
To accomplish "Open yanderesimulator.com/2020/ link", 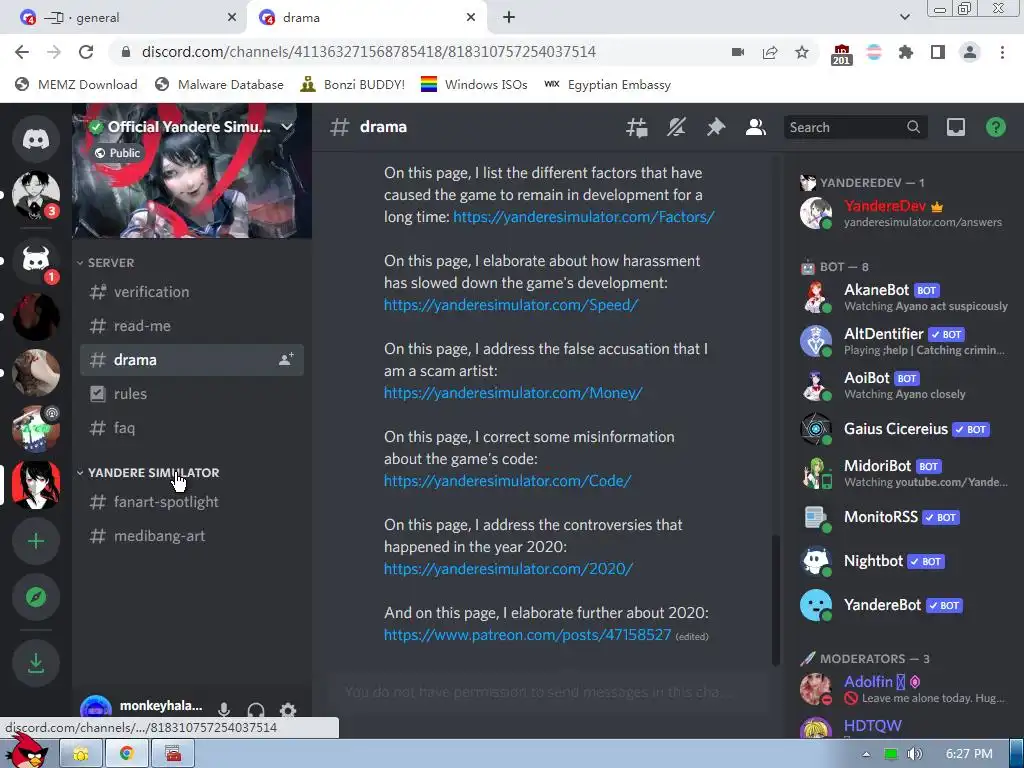I will click(508, 569).
